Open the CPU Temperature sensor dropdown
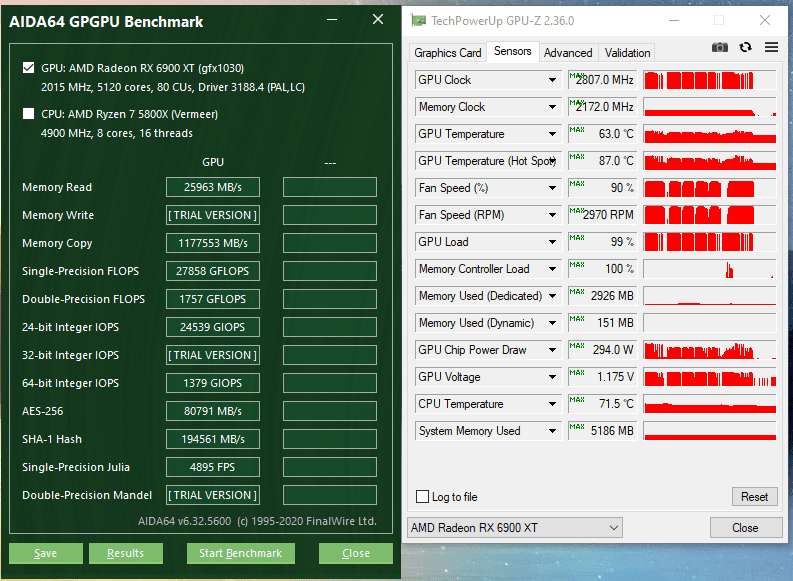The height and width of the screenshot is (581, 793). [552, 404]
